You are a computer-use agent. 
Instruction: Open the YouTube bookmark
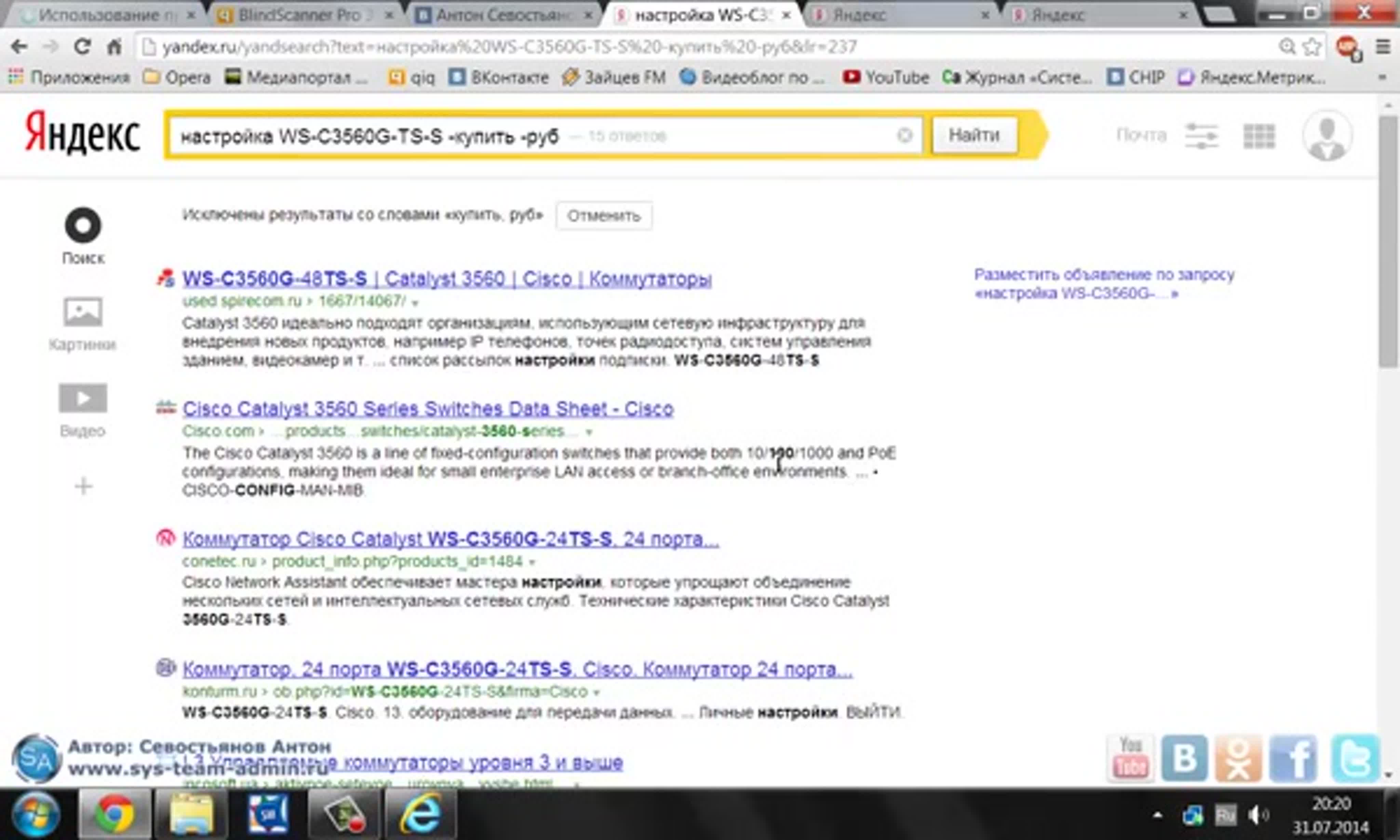coord(886,77)
